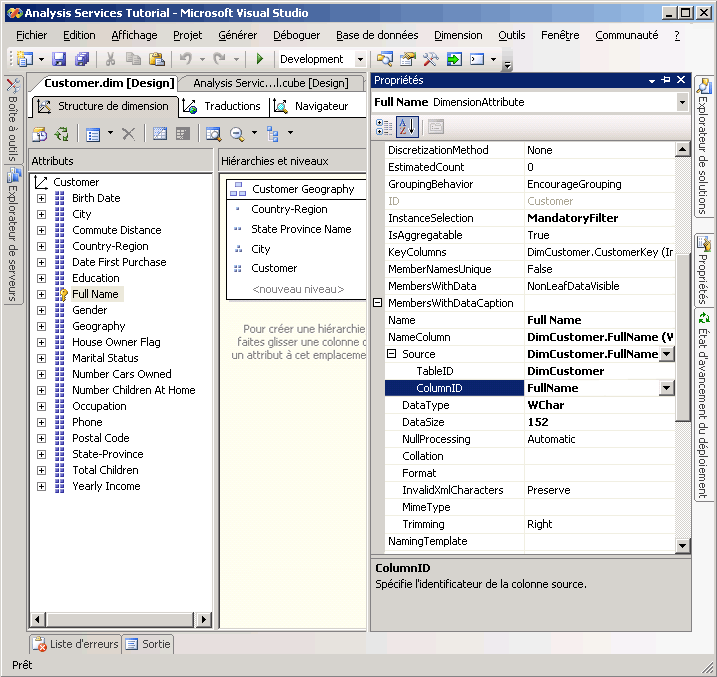This screenshot has height=677, width=717.
Task: Click the Paste icon in toolbar
Action: point(156,59)
